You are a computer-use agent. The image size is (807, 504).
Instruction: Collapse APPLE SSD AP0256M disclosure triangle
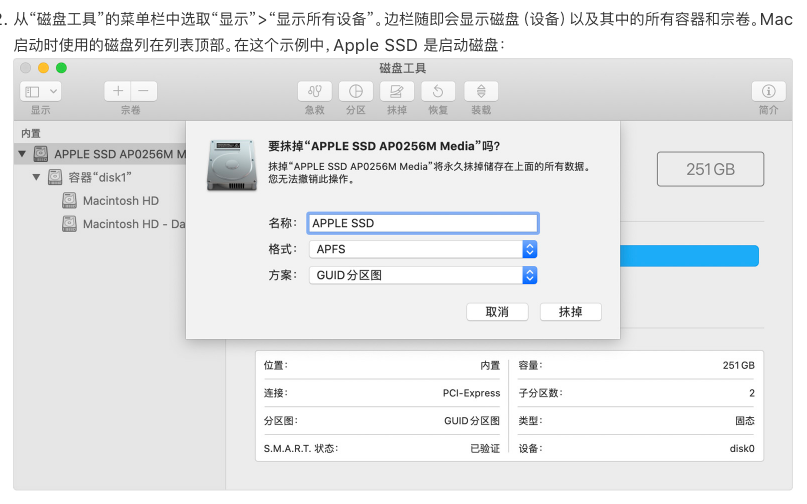click(x=22, y=154)
